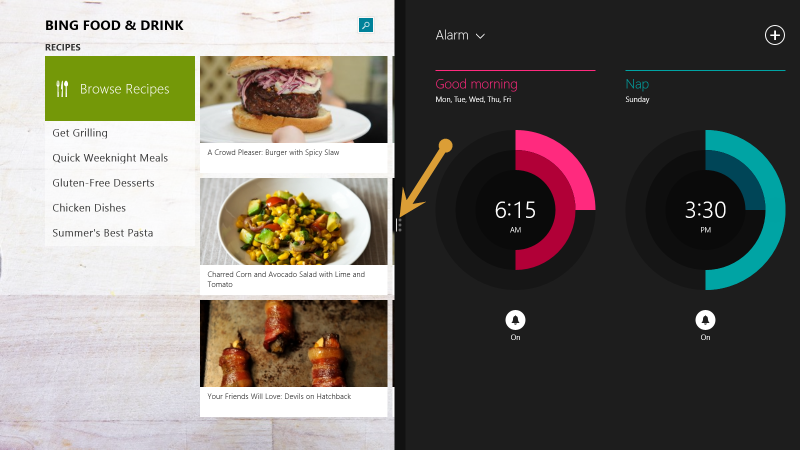Viewport: 800px width, 450px height.
Task: Toggle the Nap alarm bell off
Action: [705, 320]
